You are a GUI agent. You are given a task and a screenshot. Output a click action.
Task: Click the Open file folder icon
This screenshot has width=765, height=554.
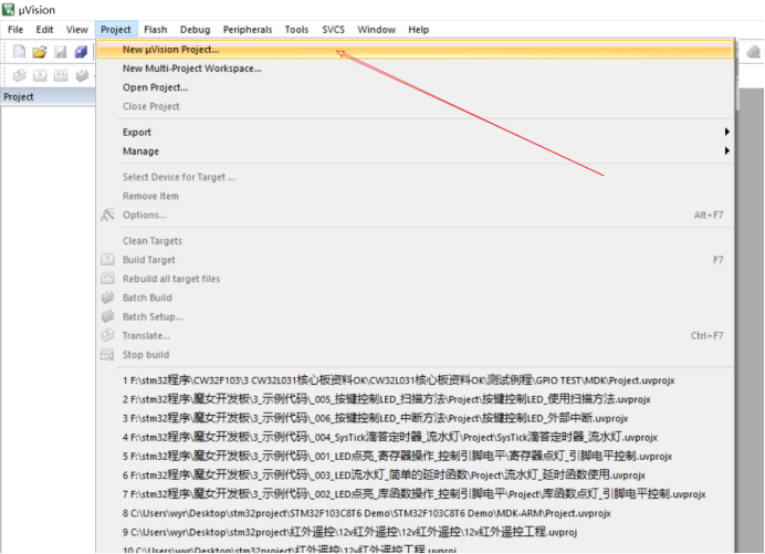(40, 51)
